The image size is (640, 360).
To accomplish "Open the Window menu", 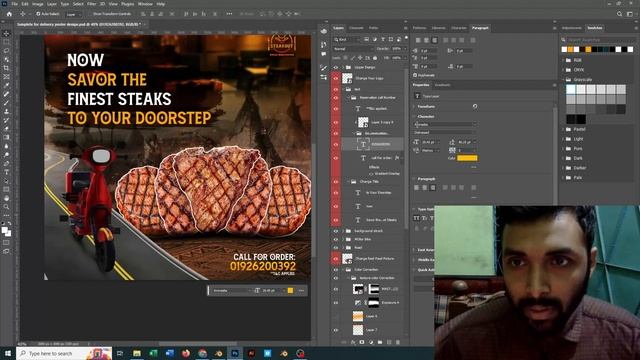I will (x=145, y=4).
